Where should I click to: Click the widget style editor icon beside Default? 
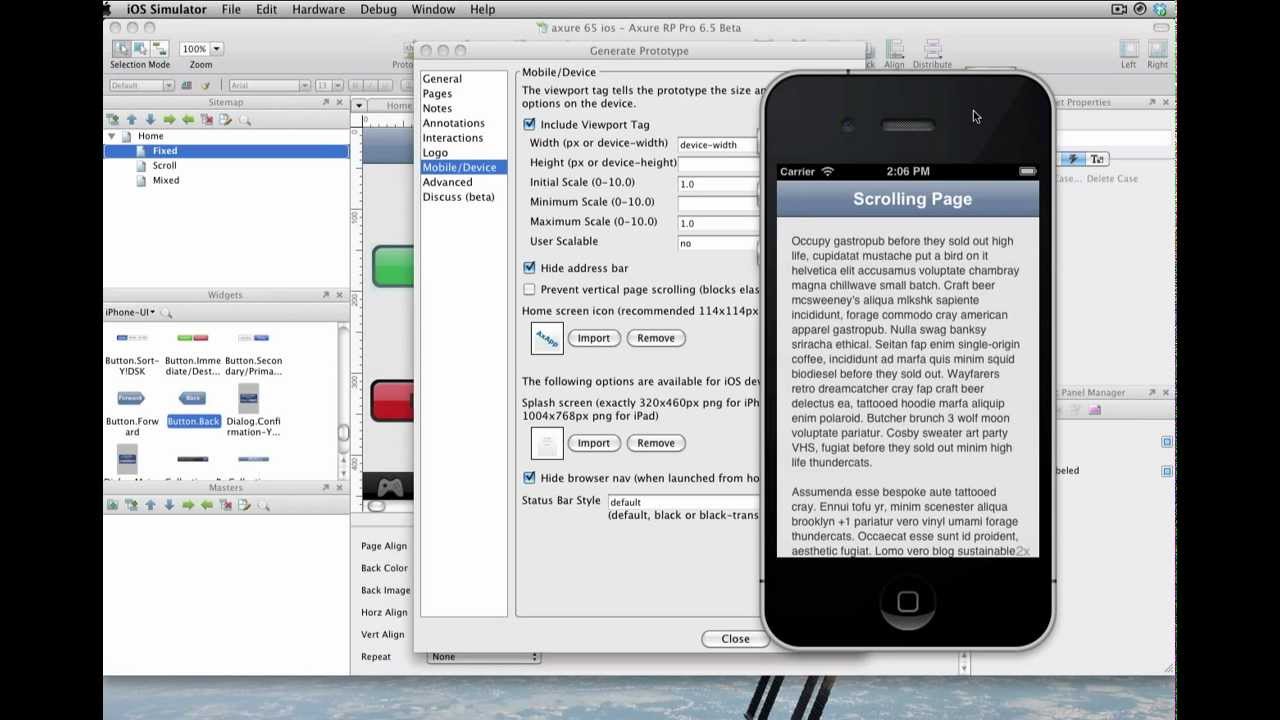186,85
